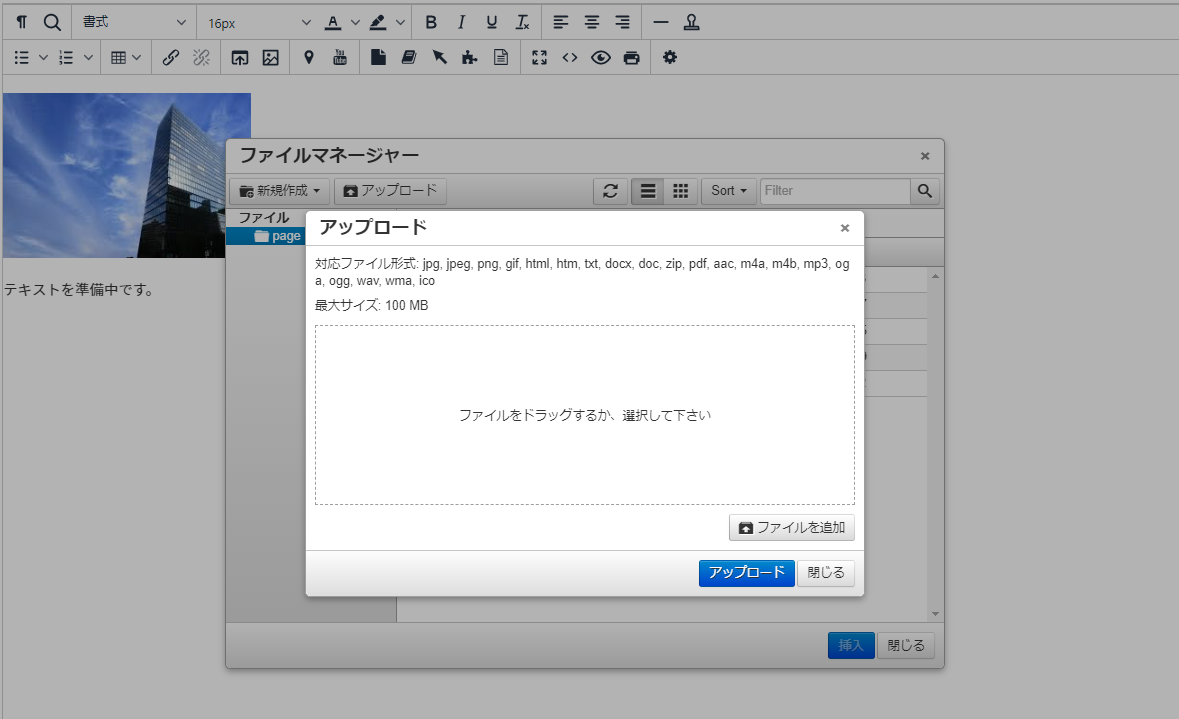Insert a YouTube video
The width and height of the screenshot is (1179, 719).
340,57
